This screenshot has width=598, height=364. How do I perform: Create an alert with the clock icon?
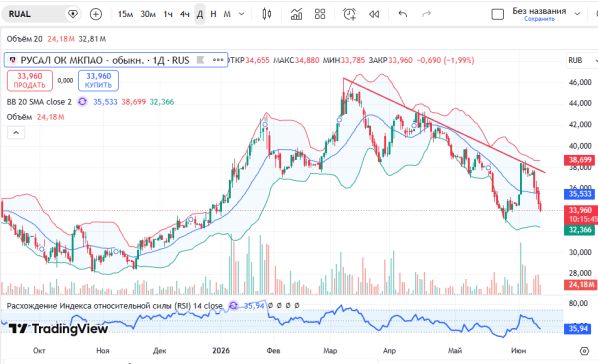pos(349,14)
